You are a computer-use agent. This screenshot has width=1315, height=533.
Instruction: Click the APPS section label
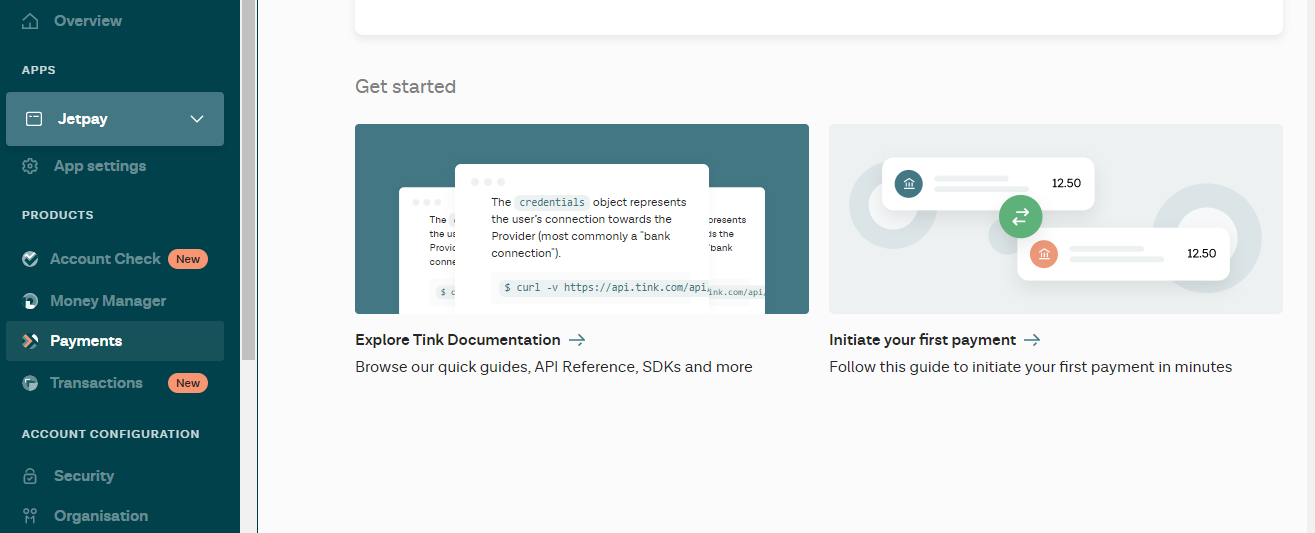[x=39, y=70]
